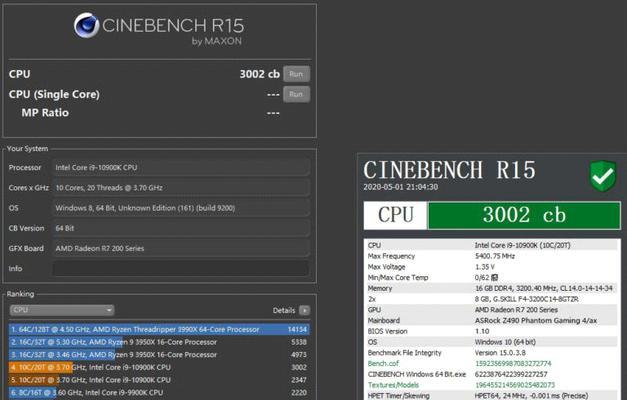Click Mainboard value ASRock Z490 Phantom Gaming
The width and height of the screenshot is (627, 400).
[x=536, y=320]
